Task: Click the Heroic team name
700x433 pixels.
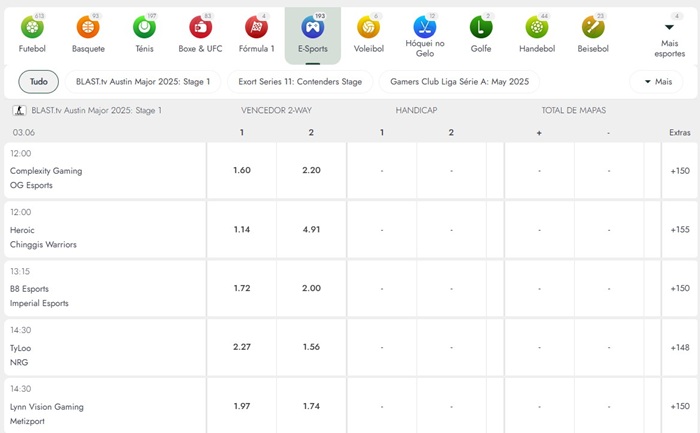Action: (22, 230)
